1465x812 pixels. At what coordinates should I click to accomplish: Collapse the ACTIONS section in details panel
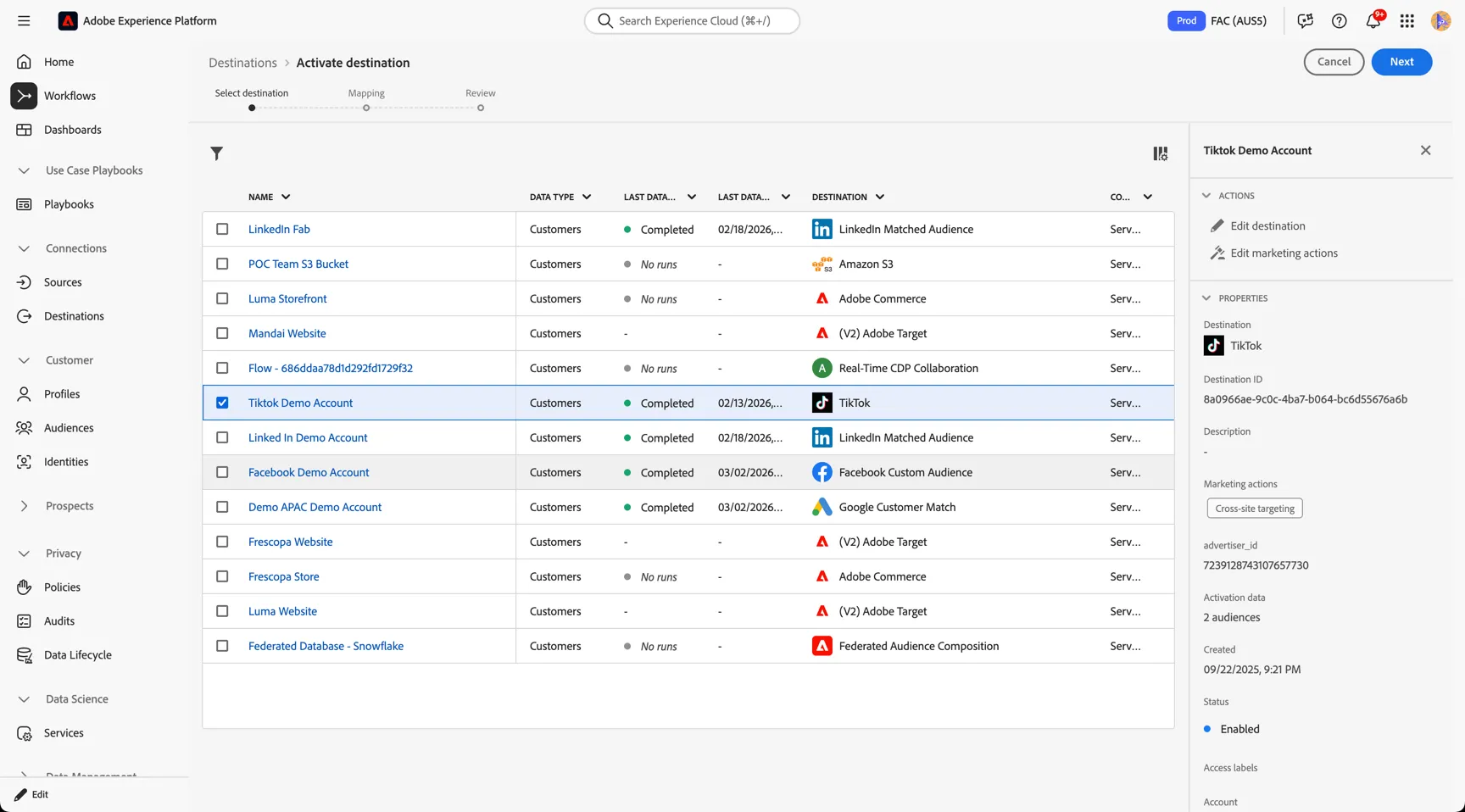1206,196
